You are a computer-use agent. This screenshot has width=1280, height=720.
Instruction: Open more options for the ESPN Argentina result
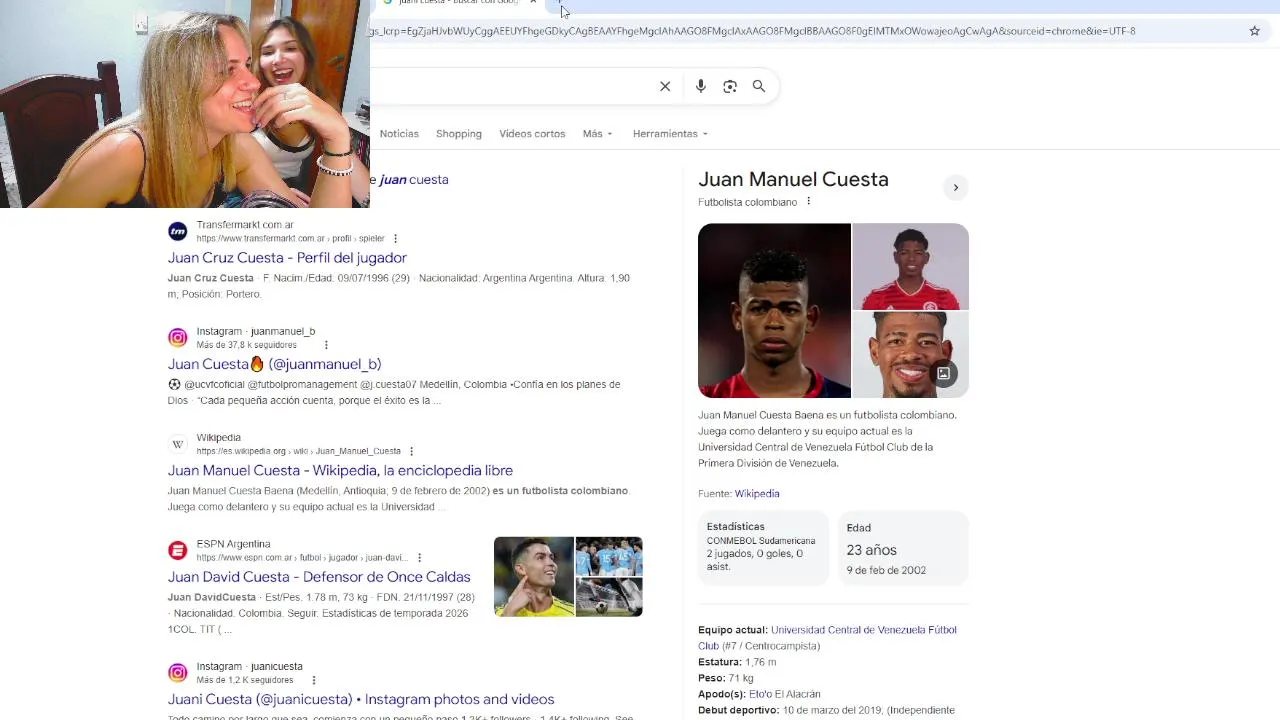[x=419, y=558]
